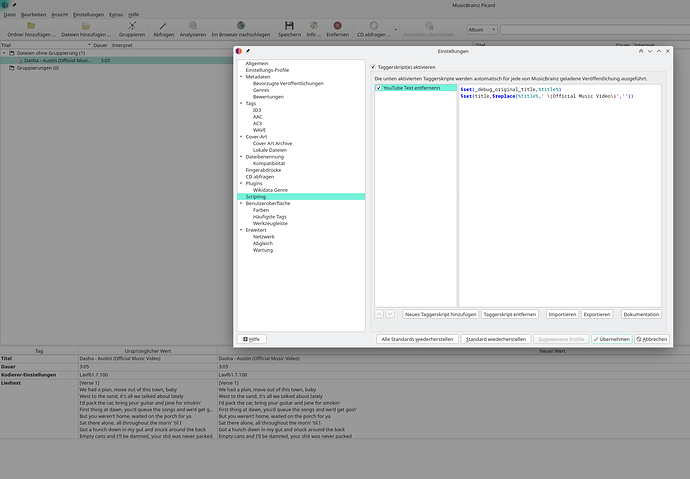Select Farben in settings tree
The width and height of the screenshot is (690, 479).
coord(261,210)
